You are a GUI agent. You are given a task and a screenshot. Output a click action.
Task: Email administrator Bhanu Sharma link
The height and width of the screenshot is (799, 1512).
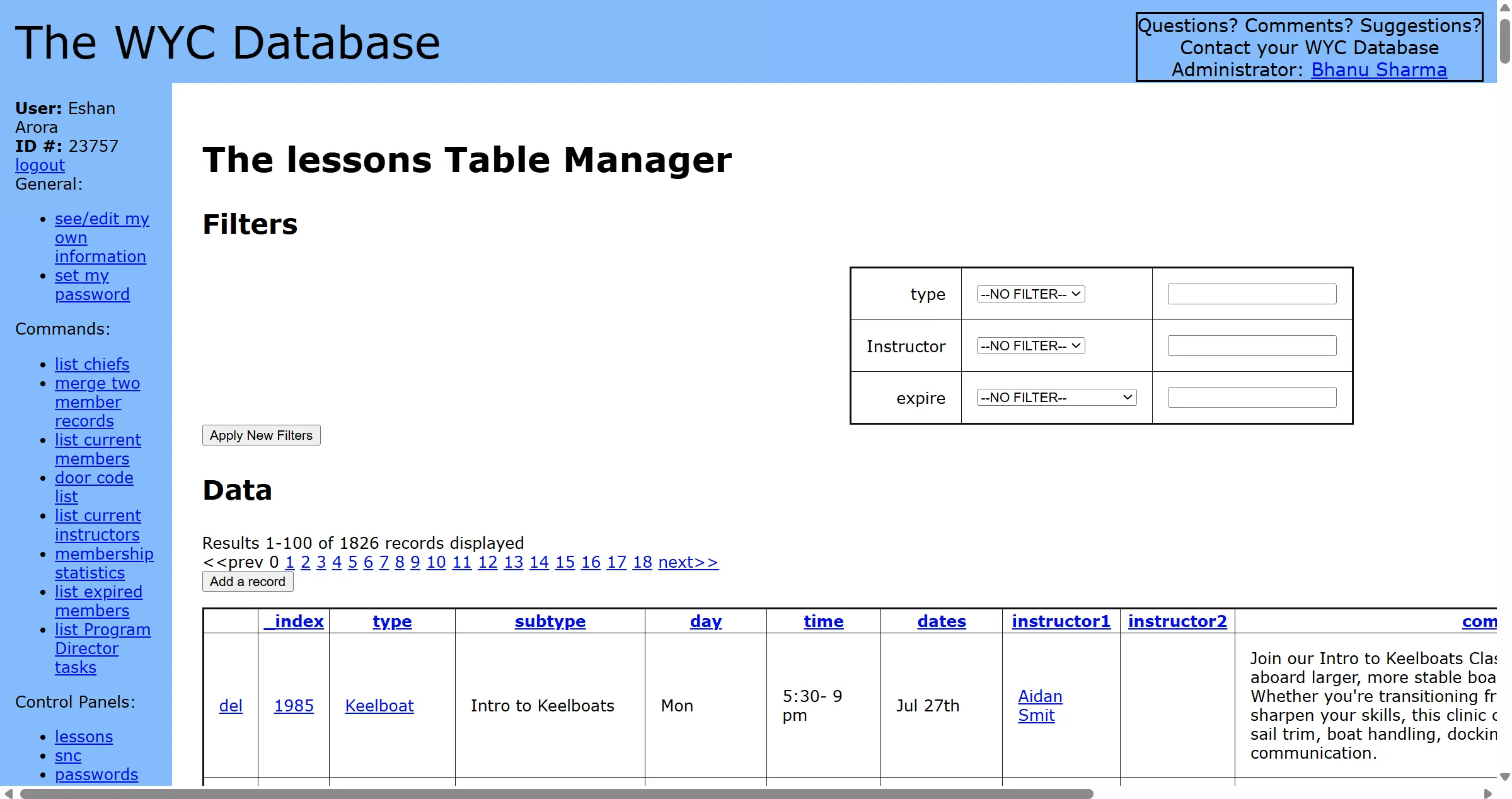tap(1379, 70)
